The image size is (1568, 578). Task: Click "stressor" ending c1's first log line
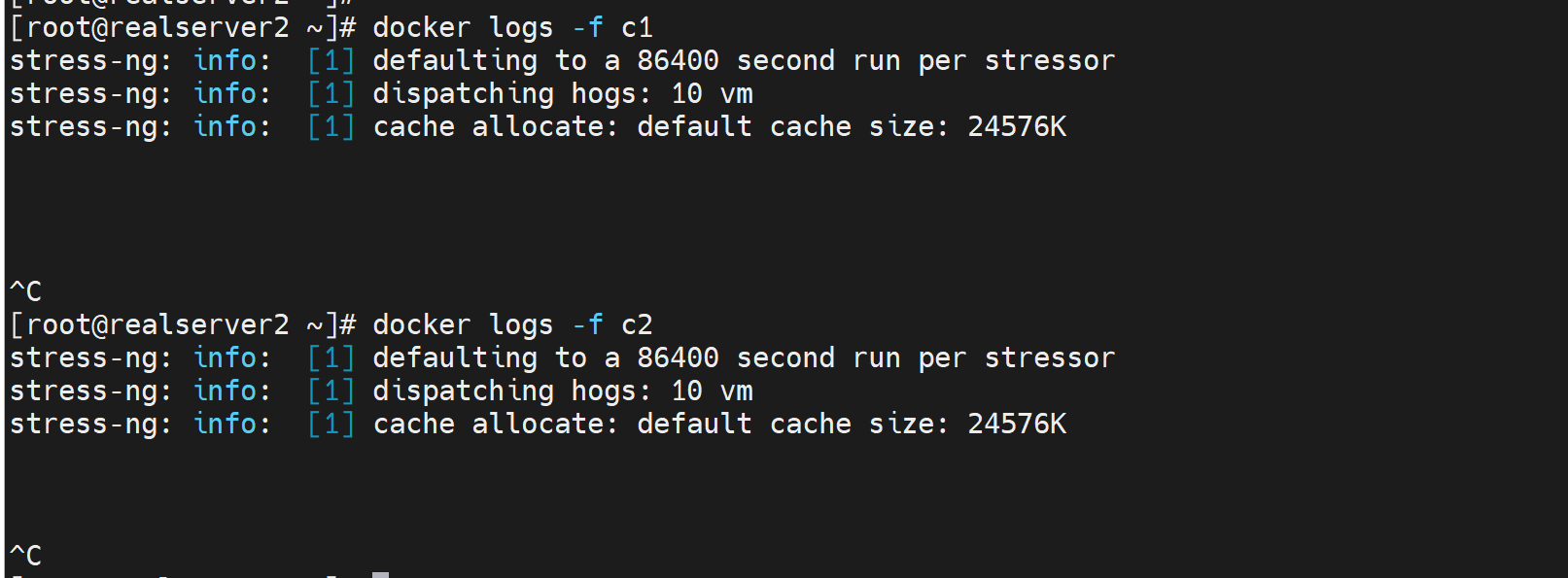click(1050, 61)
